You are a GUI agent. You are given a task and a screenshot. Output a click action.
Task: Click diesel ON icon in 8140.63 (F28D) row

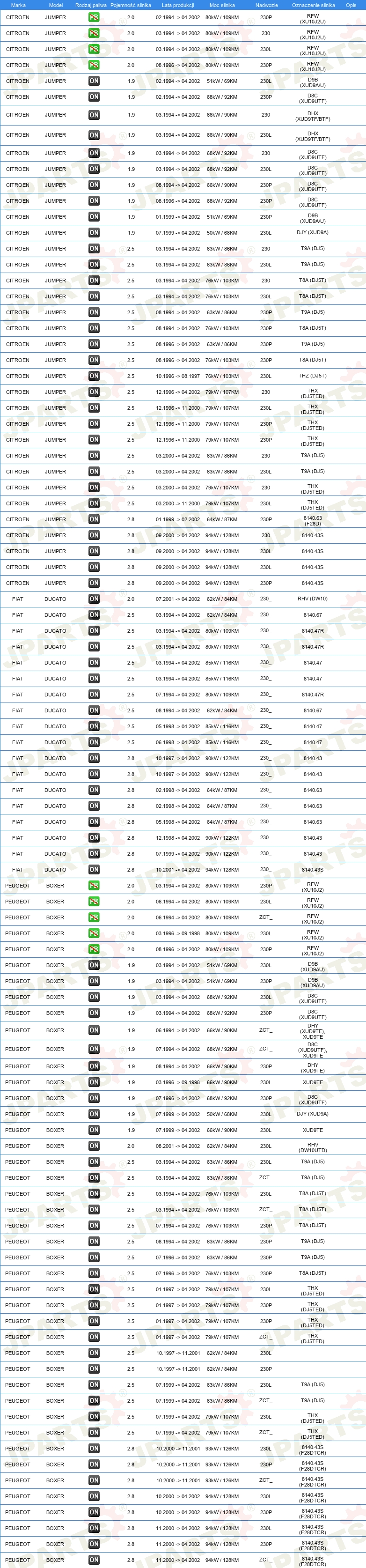click(94, 519)
